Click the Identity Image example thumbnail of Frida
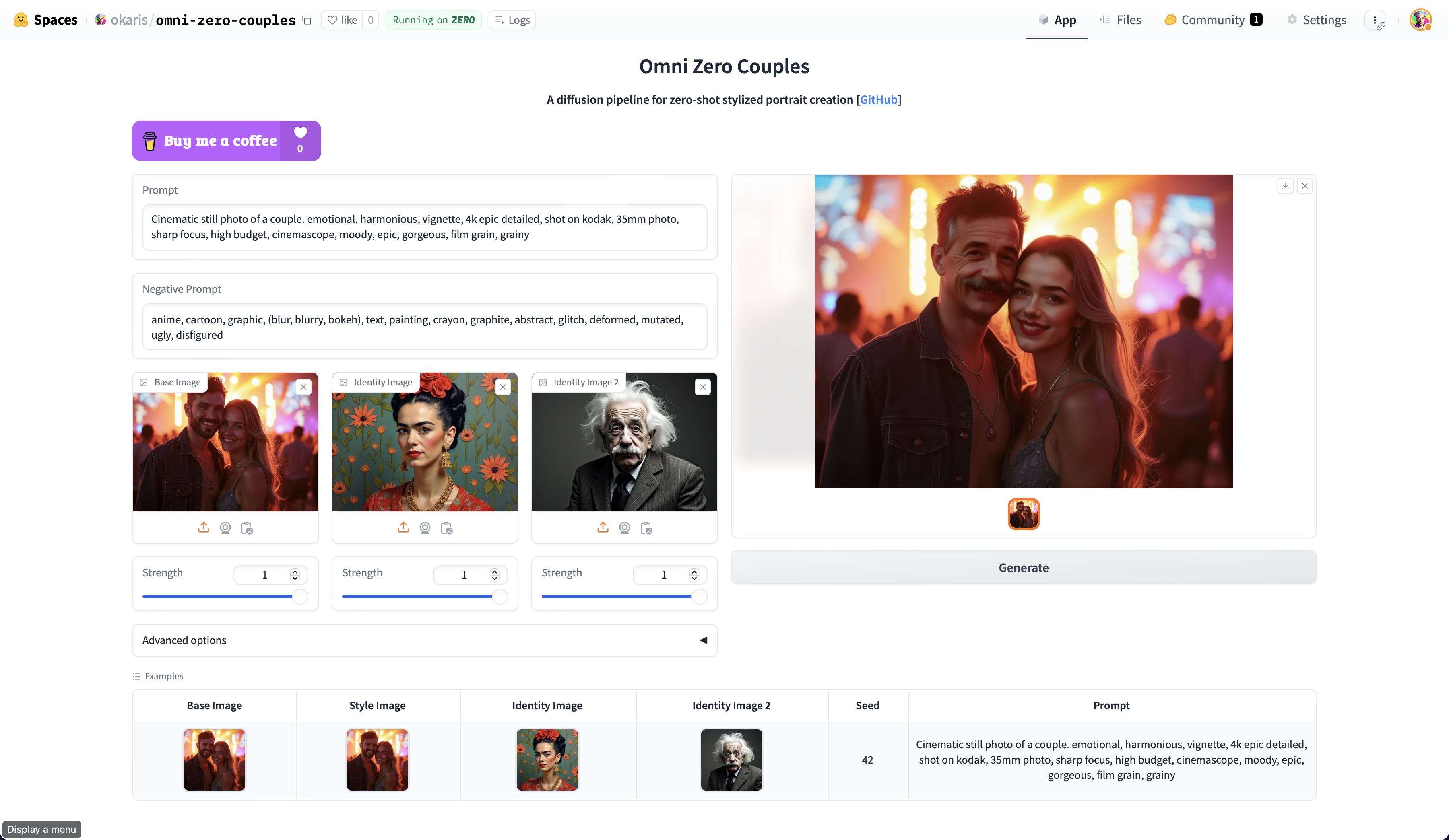The image size is (1449, 840). pos(547,760)
